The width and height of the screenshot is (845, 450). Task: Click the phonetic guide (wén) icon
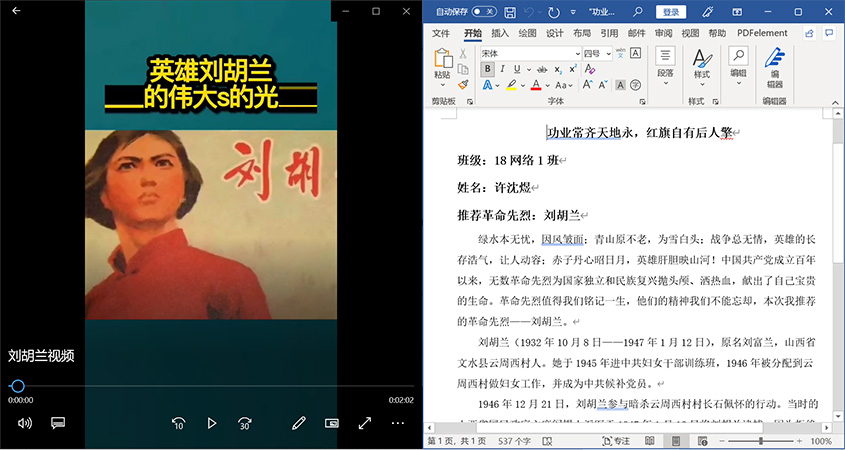[x=620, y=53]
